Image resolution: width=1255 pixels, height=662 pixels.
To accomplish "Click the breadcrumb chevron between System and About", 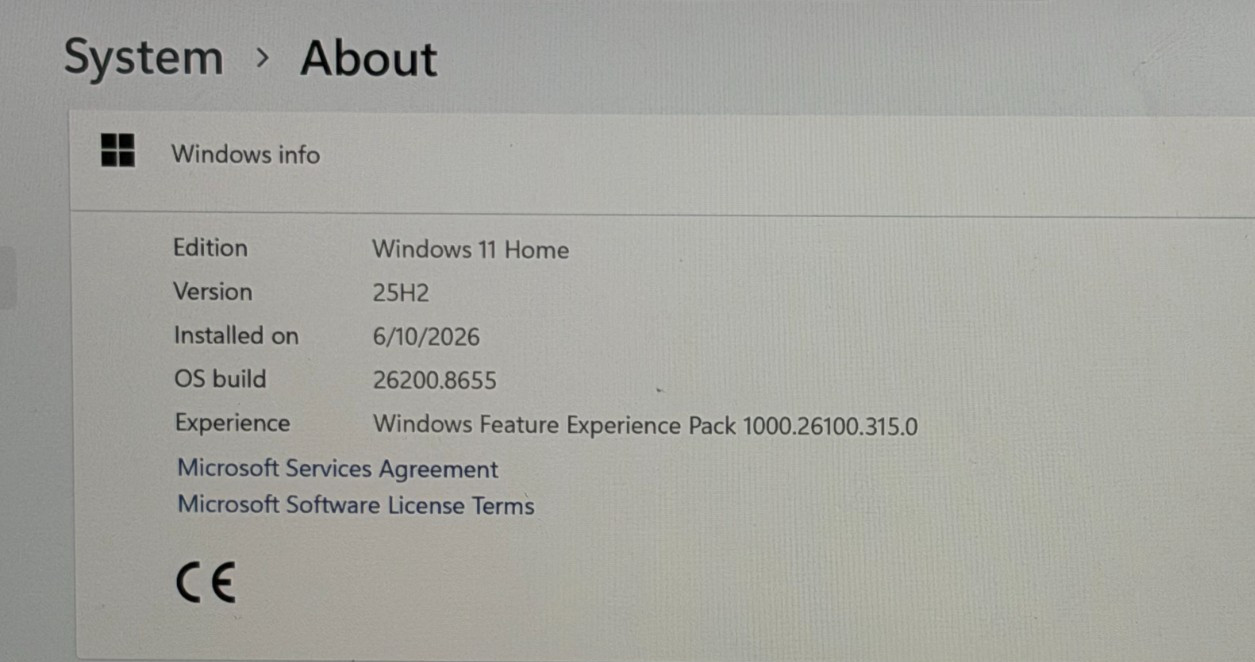I will [262, 58].
